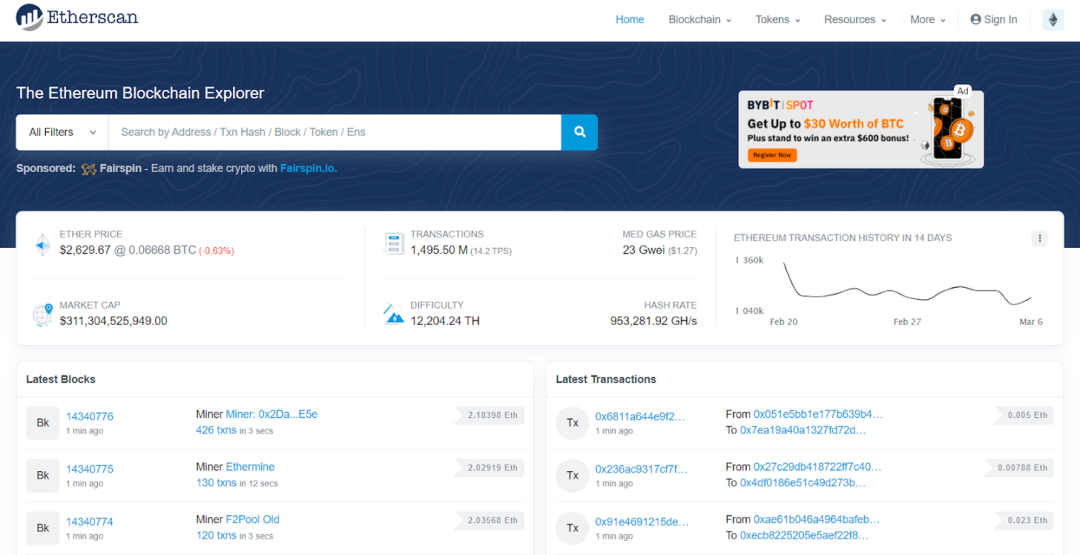Image resolution: width=1080 pixels, height=555 pixels.
Task: Open the All Filters dropdown
Action: 62,132
